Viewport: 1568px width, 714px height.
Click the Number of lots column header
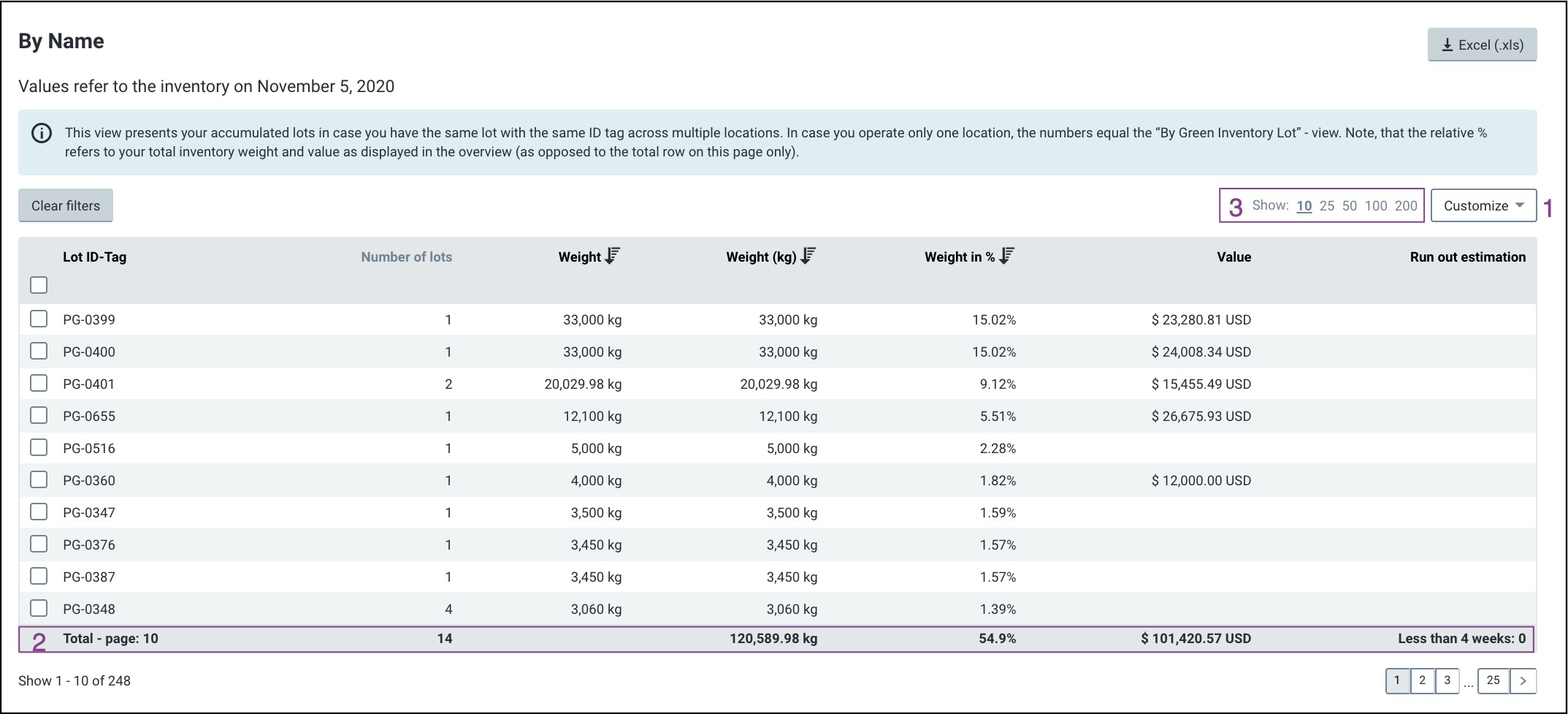407,257
